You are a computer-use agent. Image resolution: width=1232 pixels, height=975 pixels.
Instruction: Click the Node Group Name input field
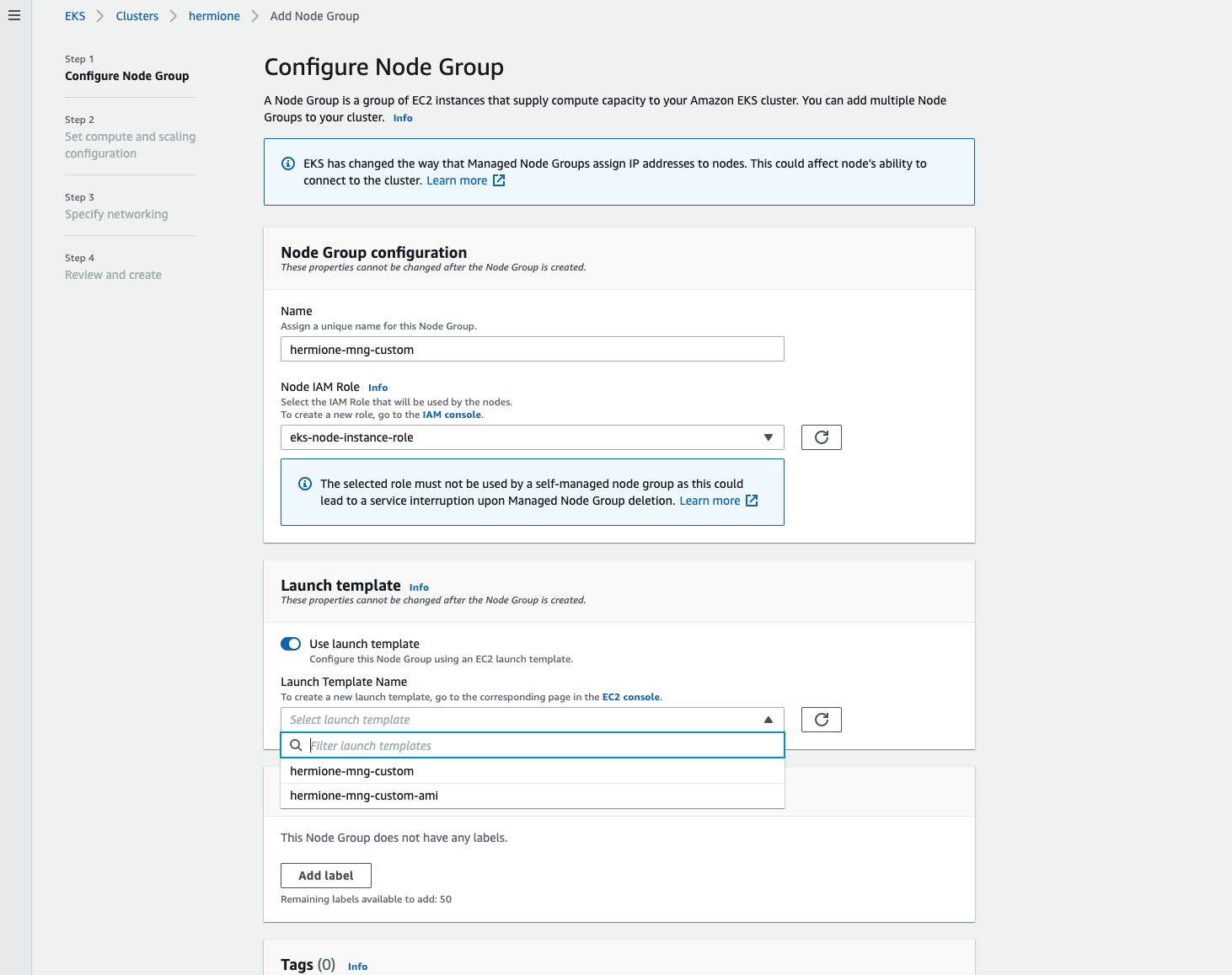[x=533, y=349]
